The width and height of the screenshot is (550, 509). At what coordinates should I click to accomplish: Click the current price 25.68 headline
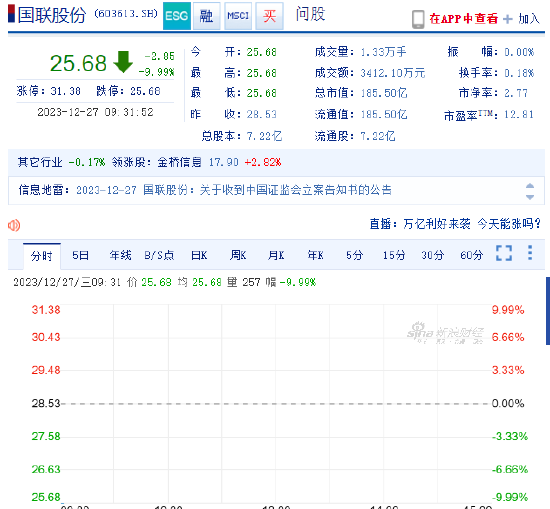coord(78,63)
